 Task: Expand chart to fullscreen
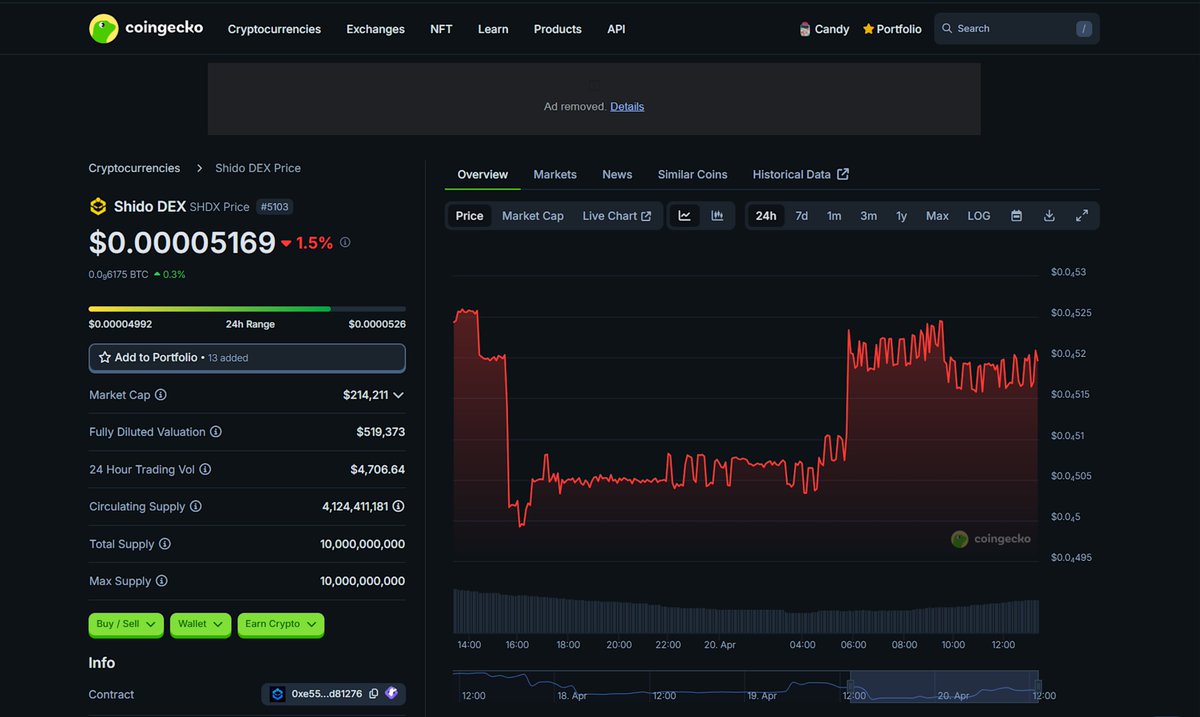1082,216
